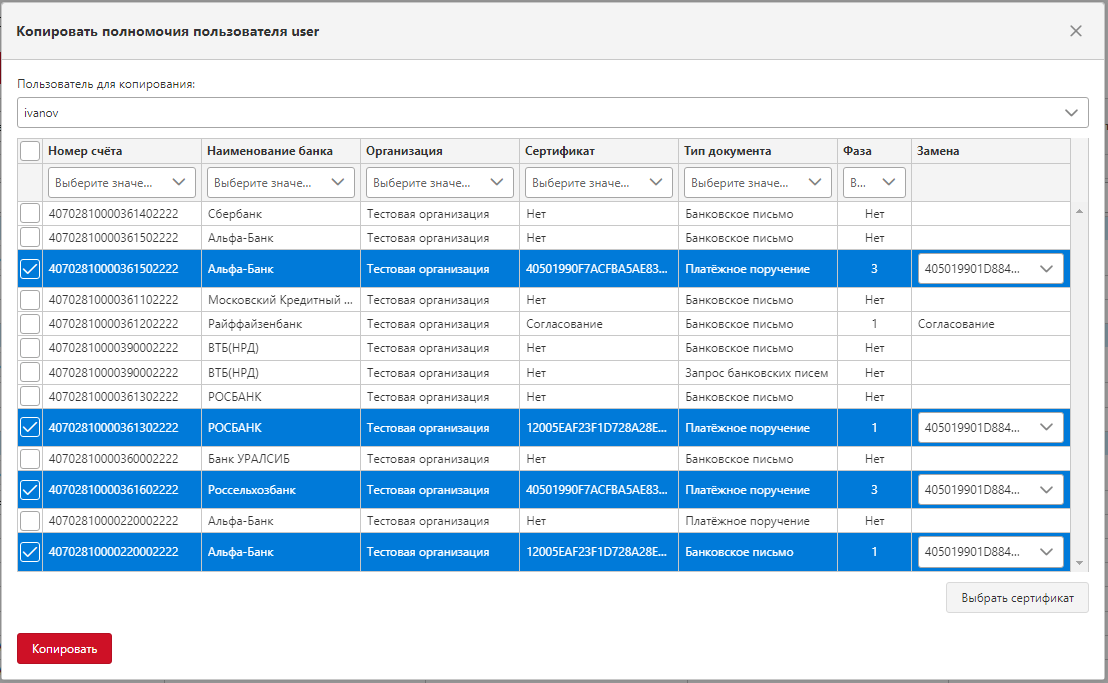Click the scrollbar up arrow in table
Viewport: 1108px width, 683px height.
(1078, 211)
